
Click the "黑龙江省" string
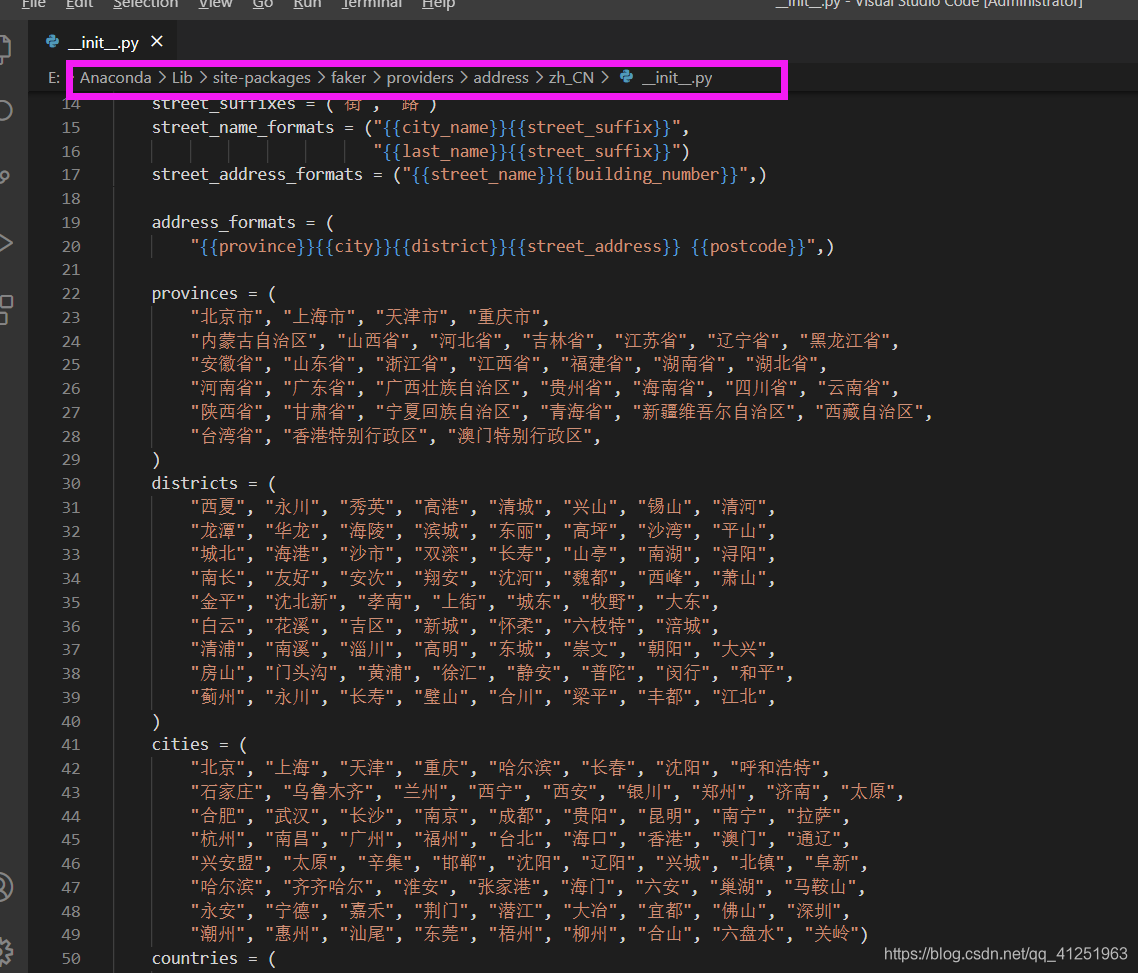coord(844,341)
